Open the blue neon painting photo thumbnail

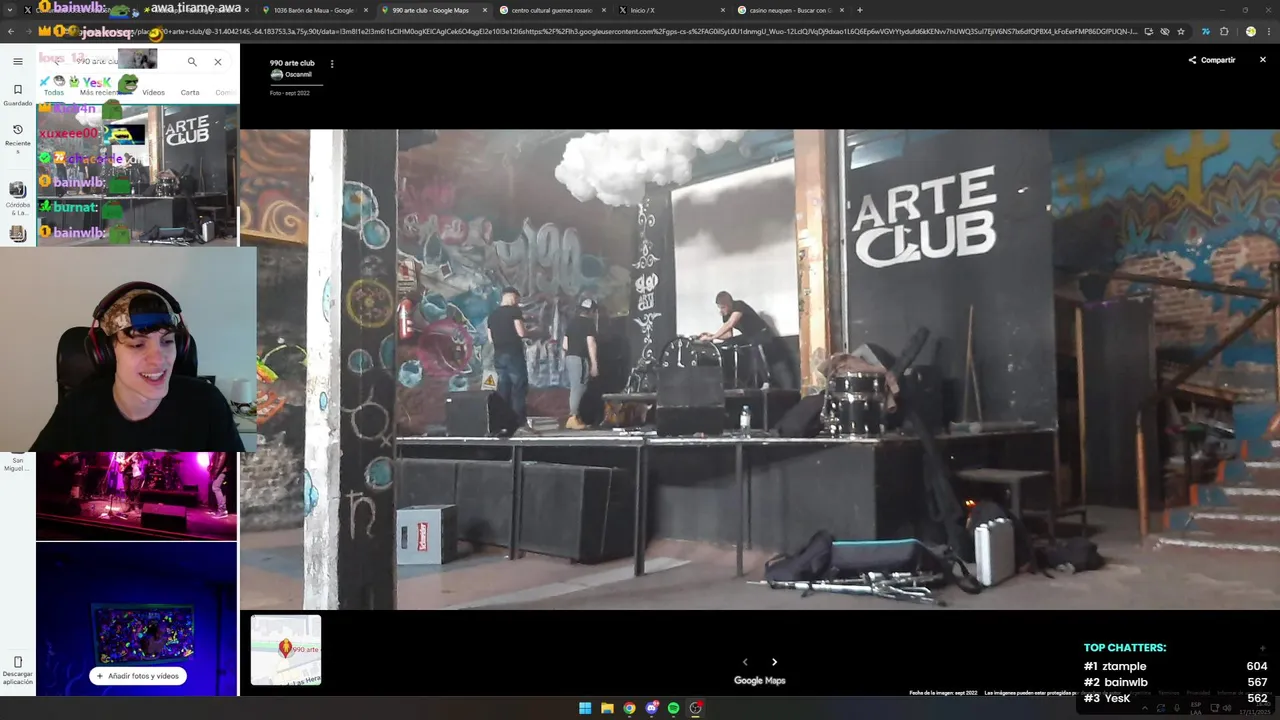(x=137, y=618)
